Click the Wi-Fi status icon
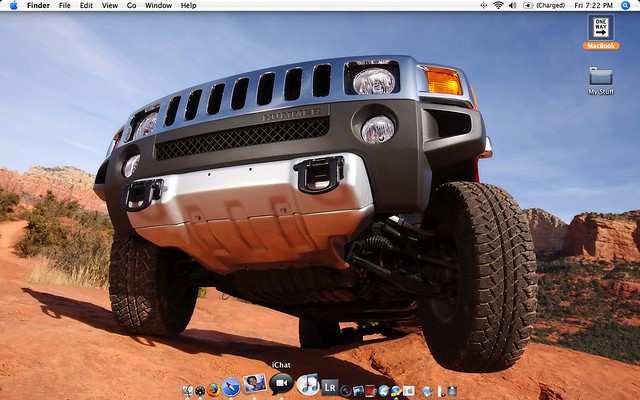This screenshot has width=640, height=400. coord(498,5)
